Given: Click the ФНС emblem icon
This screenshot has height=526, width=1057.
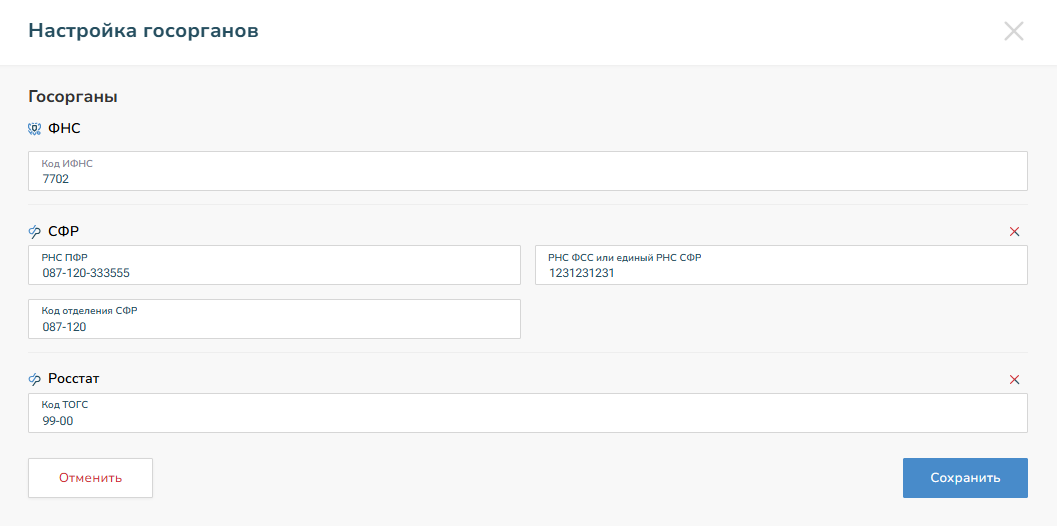Looking at the screenshot, I should tap(34, 129).
